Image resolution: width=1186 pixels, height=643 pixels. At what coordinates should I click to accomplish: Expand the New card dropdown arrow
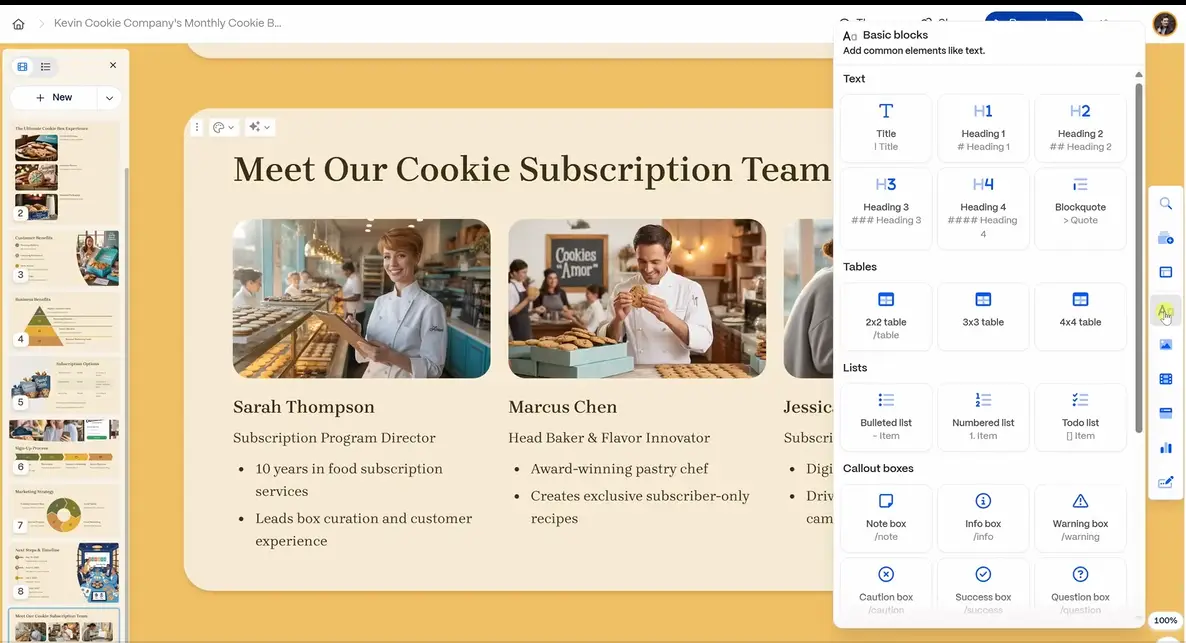click(x=110, y=98)
